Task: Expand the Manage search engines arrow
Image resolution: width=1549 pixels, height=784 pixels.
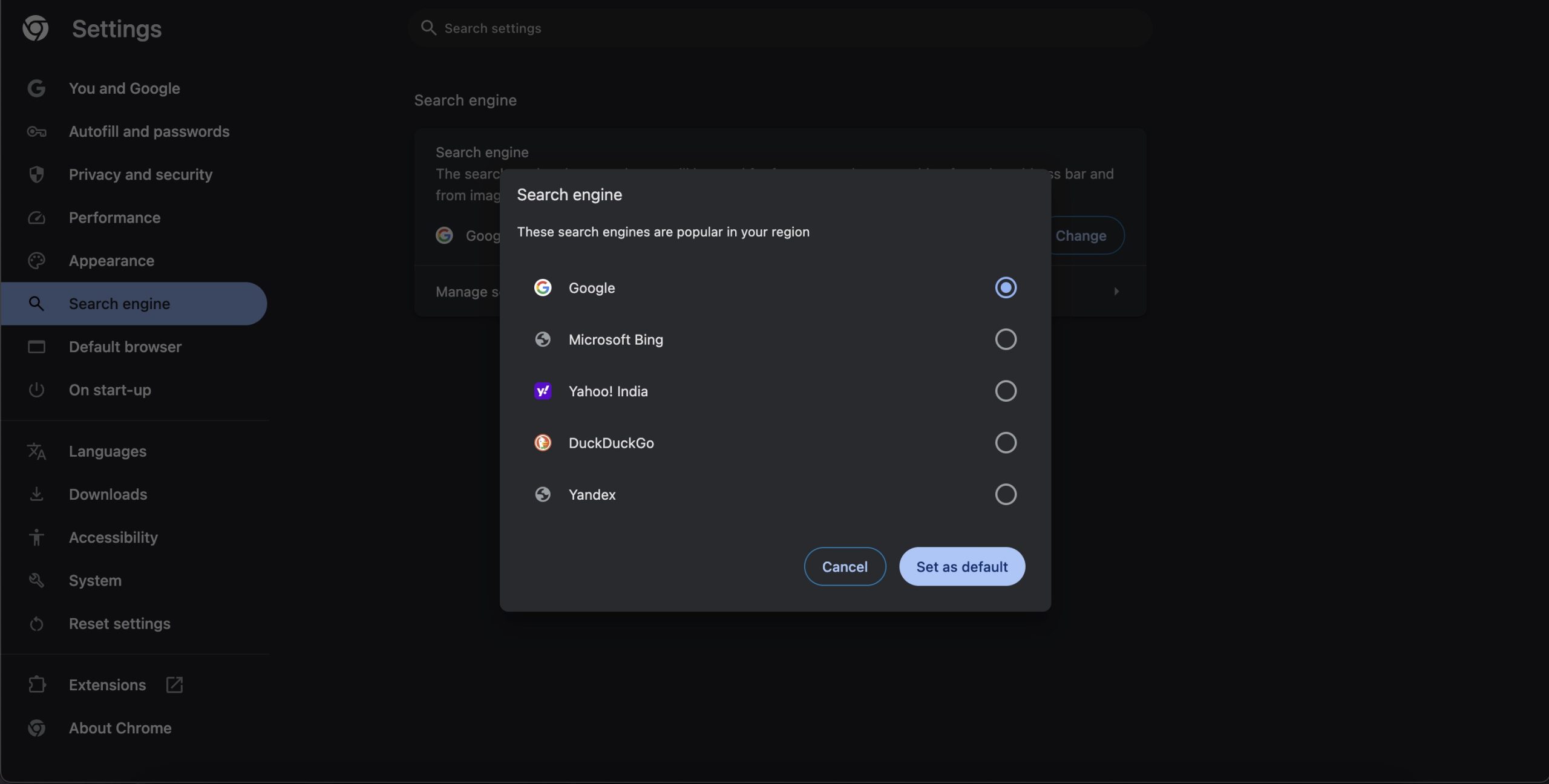Action: pyautogui.click(x=1116, y=292)
